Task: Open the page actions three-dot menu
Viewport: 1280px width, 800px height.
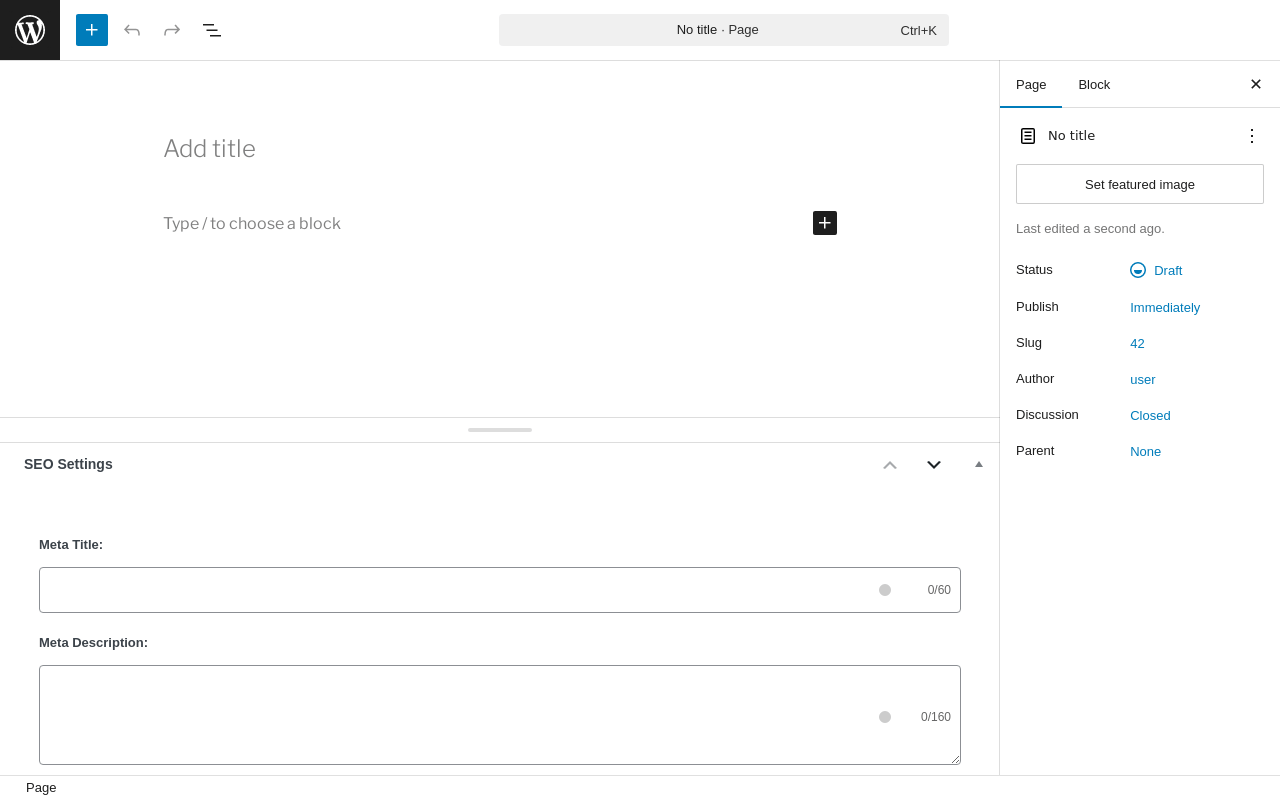Action: pos(1252,136)
